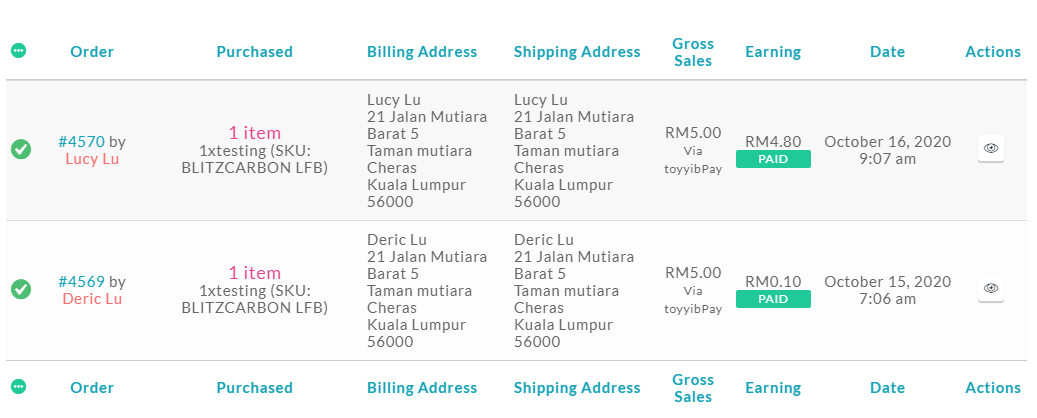
Task: Open order #4569 link
Action: tap(81, 282)
